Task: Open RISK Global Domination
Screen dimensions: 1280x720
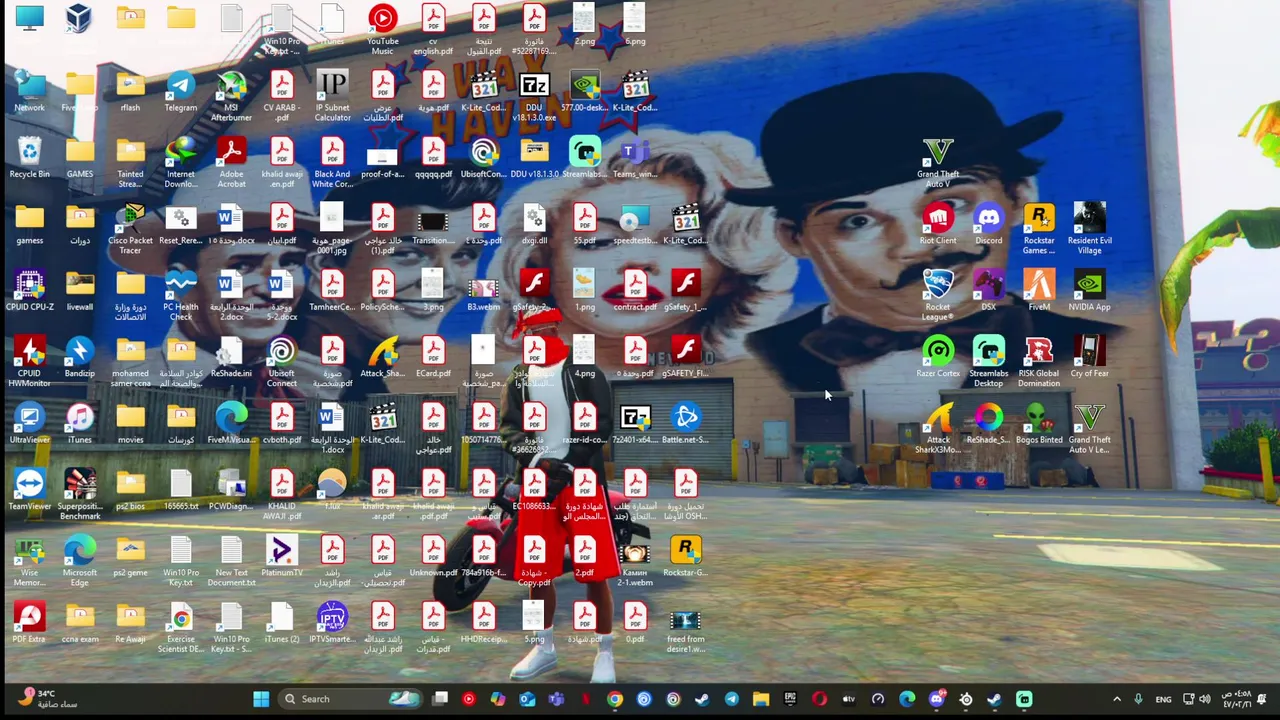Action: [1038, 363]
